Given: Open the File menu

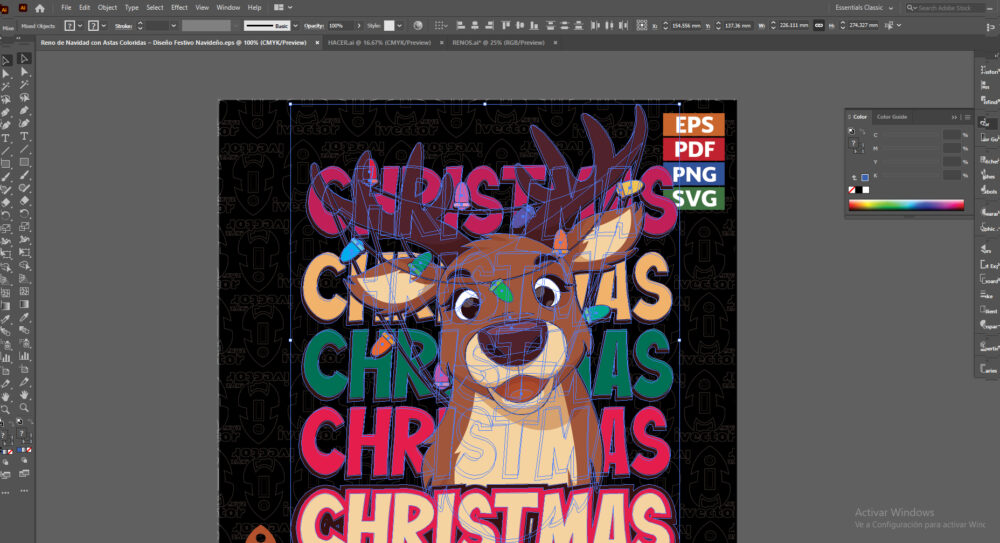Looking at the screenshot, I should [x=66, y=8].
